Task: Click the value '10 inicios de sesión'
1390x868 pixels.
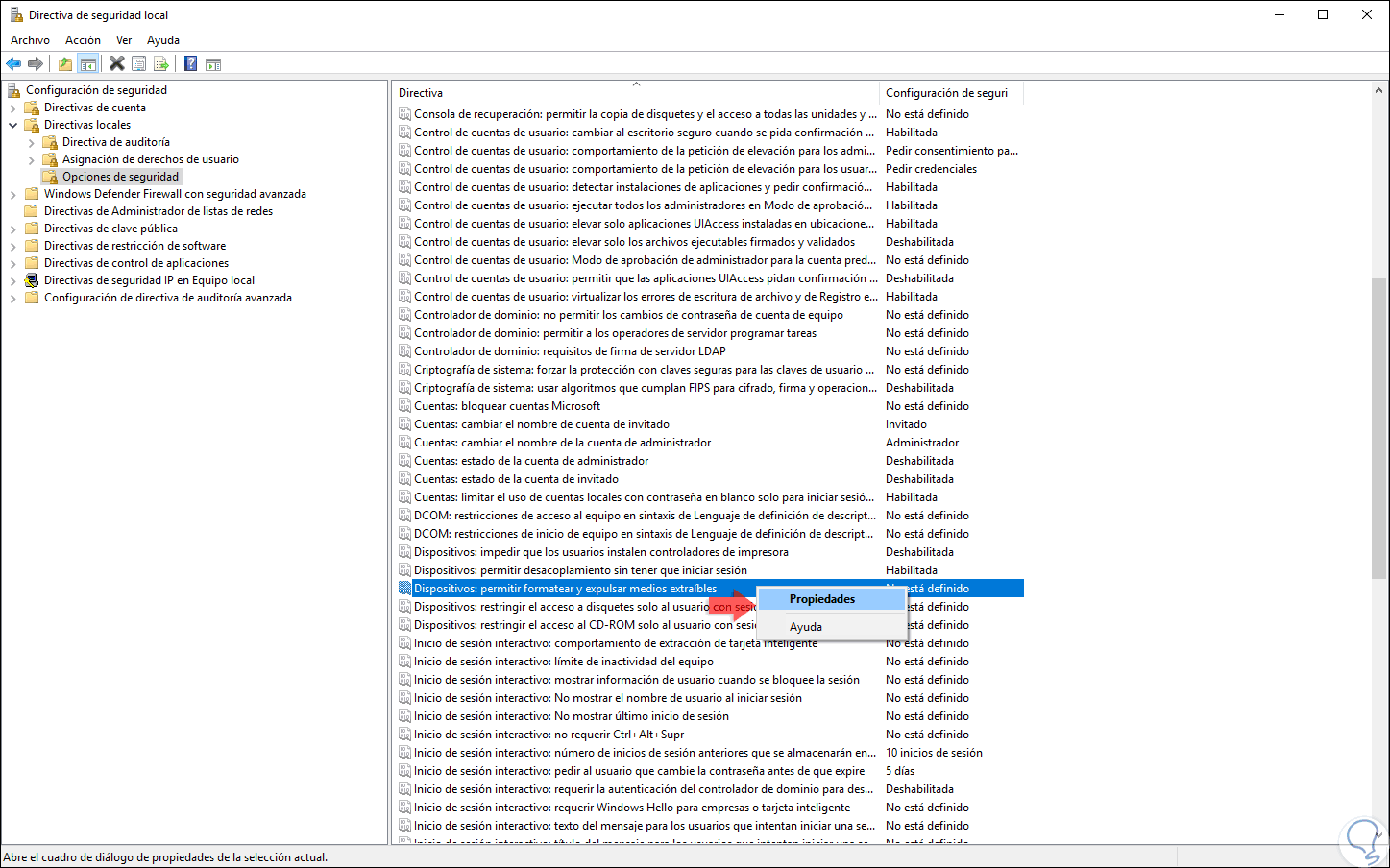Action: click(934, 753)
